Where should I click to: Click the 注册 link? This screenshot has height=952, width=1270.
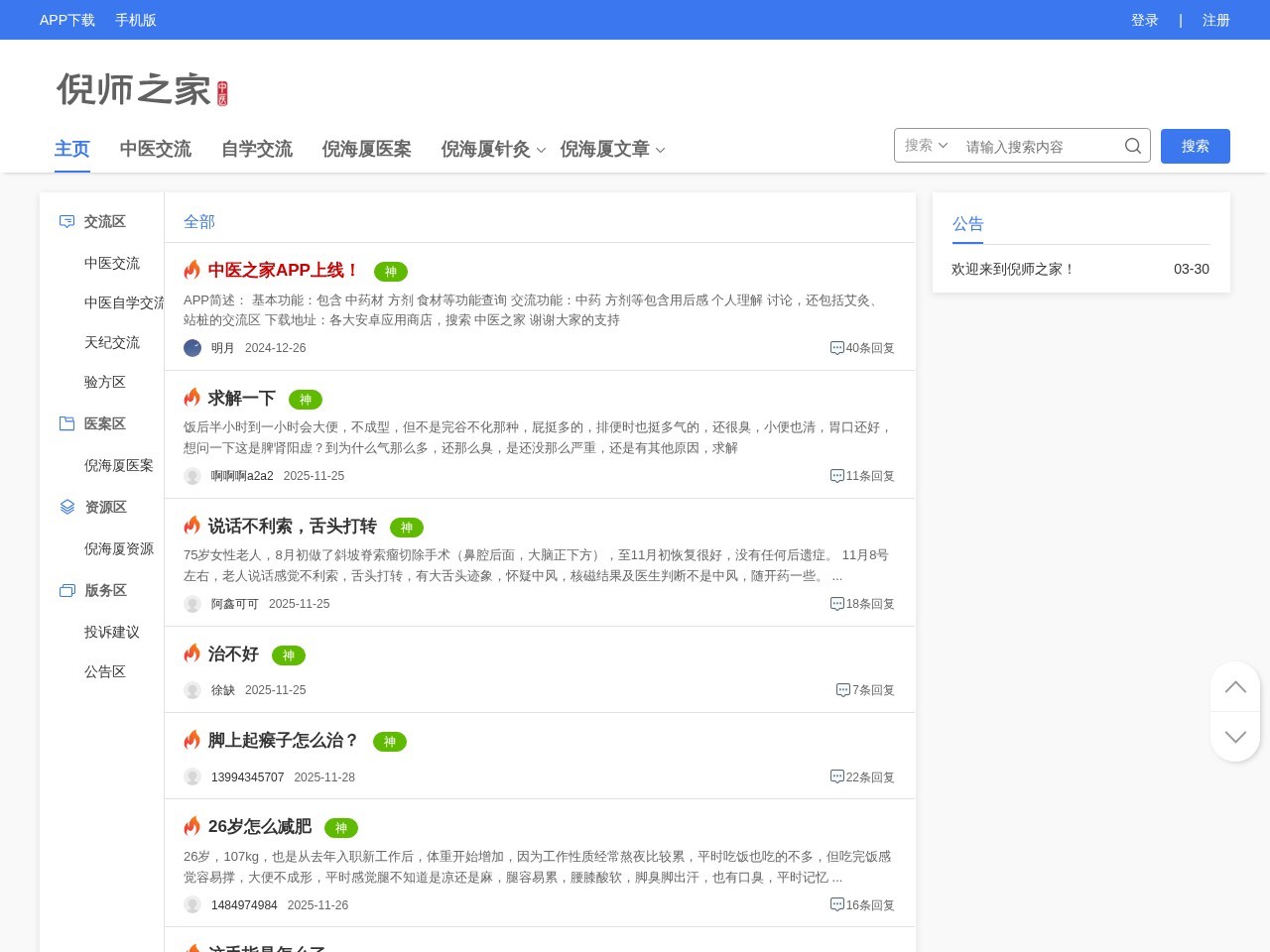pyautogui.click(x=1216, y=20)
